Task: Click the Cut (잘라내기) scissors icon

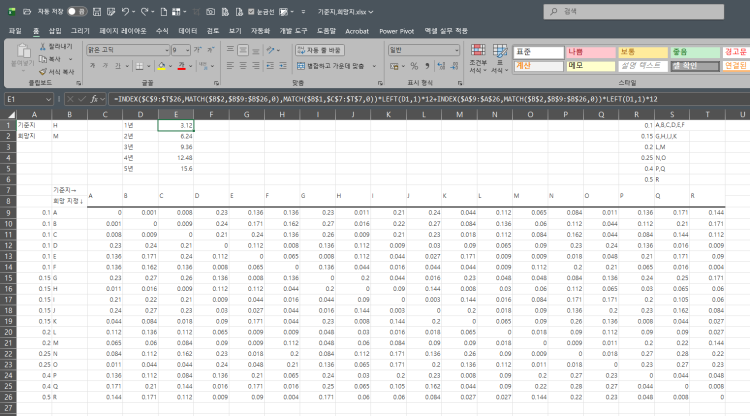Action: point(43,47)
